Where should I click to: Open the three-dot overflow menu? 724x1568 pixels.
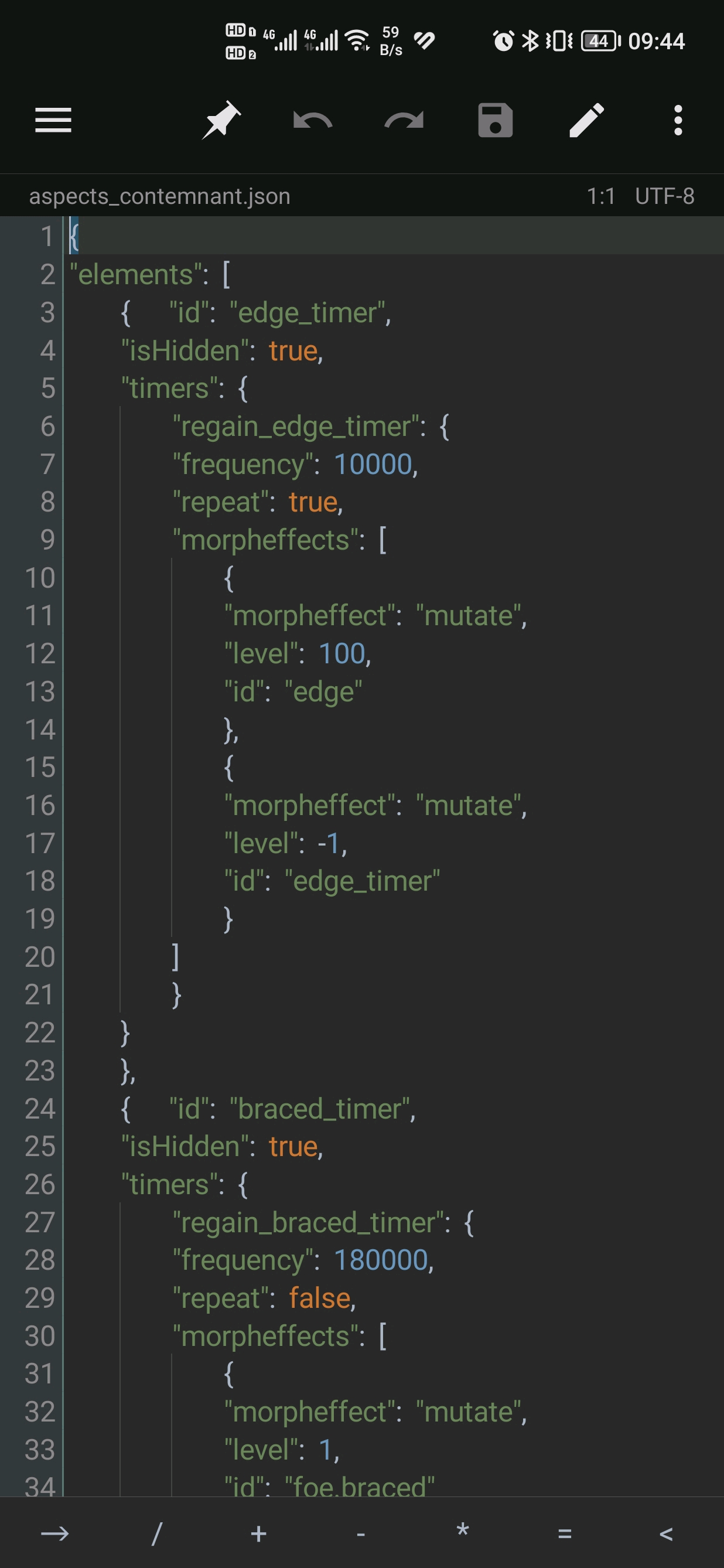click(x=678, y=120)
